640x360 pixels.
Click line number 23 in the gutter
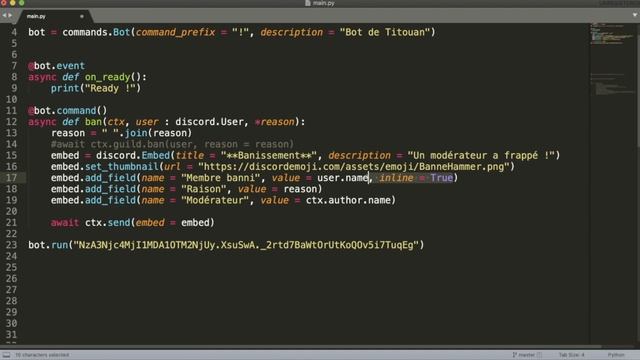(x=11, y=245)
